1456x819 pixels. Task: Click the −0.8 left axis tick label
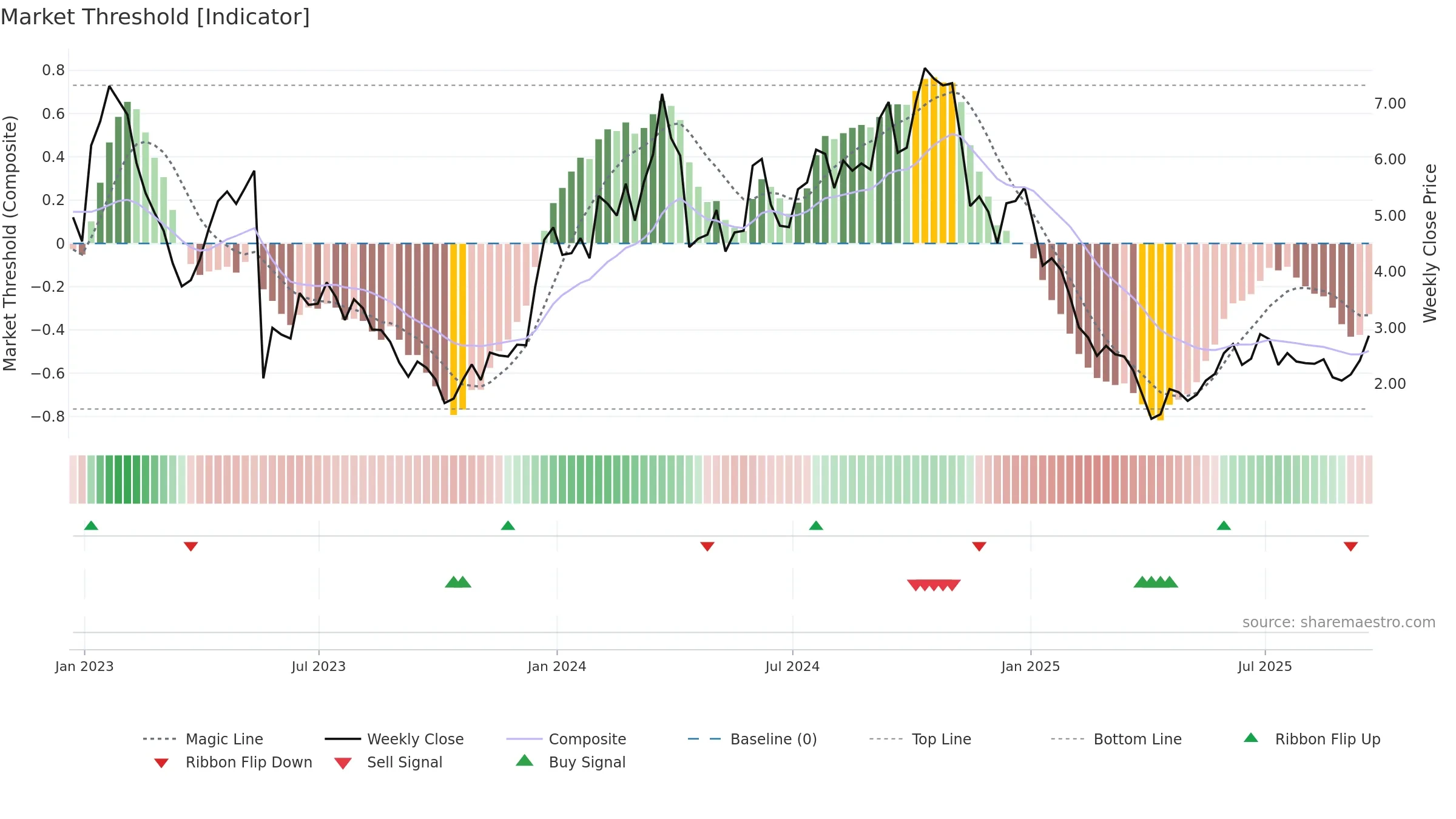point(48,416)
